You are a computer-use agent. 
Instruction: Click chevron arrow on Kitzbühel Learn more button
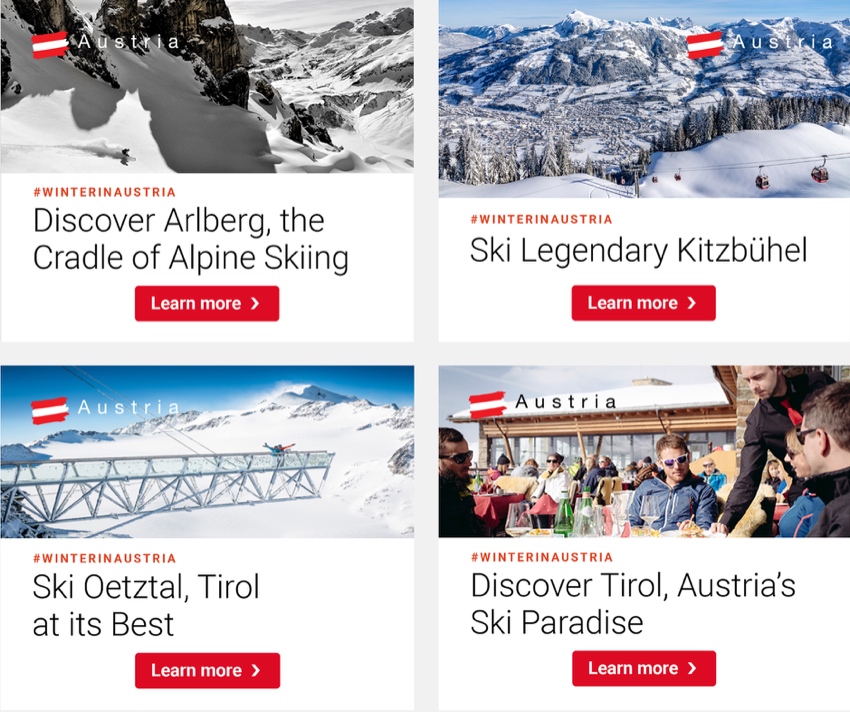[691, 303]
